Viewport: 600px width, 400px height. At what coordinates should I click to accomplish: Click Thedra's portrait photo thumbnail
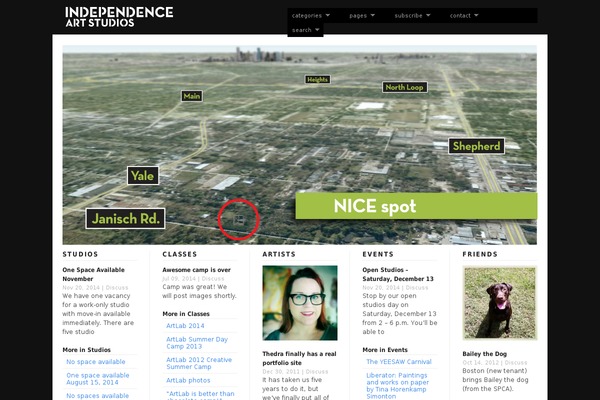click(x=300, y=303)
